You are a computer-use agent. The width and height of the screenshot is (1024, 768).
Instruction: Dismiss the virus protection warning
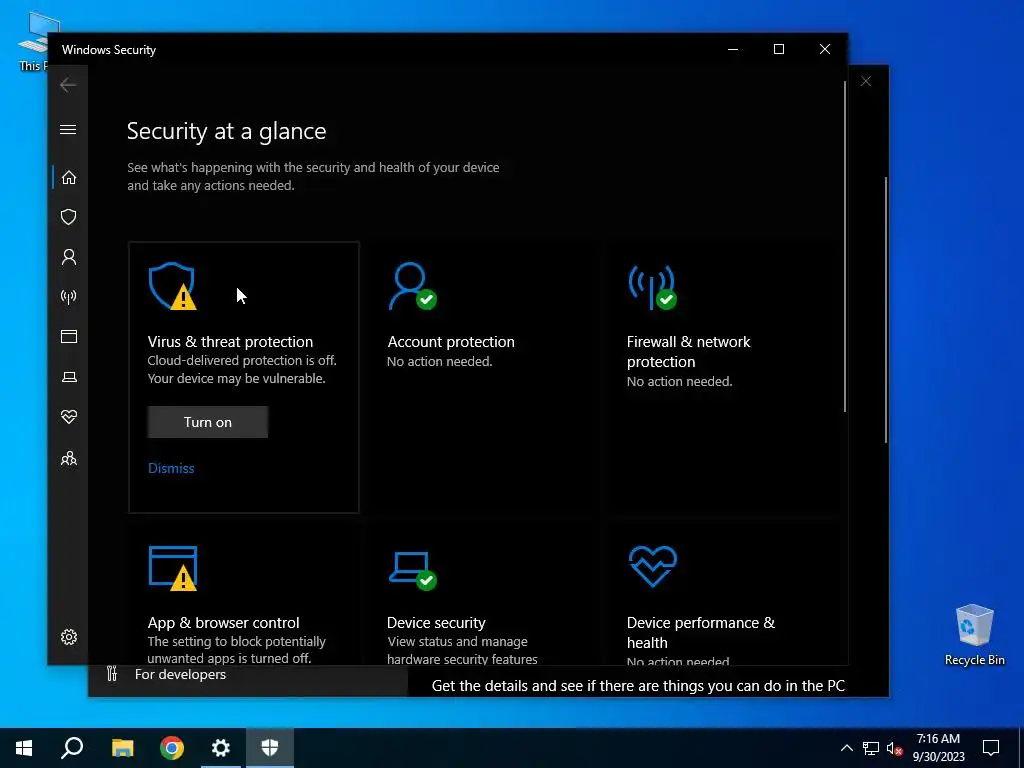(x=171, y=468)
